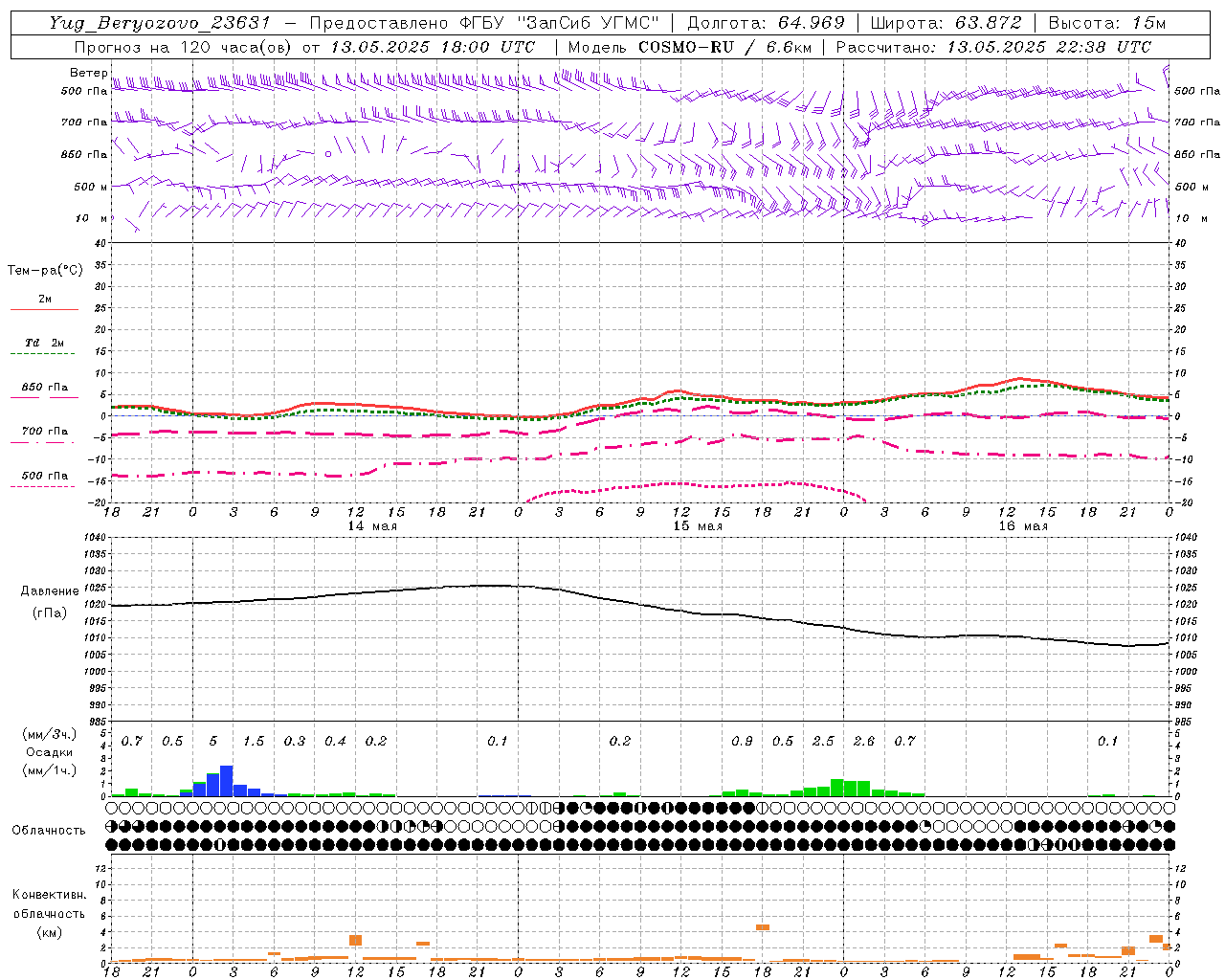Click the Ветер panel label
This screenshot has height=980, width=1225.
click(88, 73)
